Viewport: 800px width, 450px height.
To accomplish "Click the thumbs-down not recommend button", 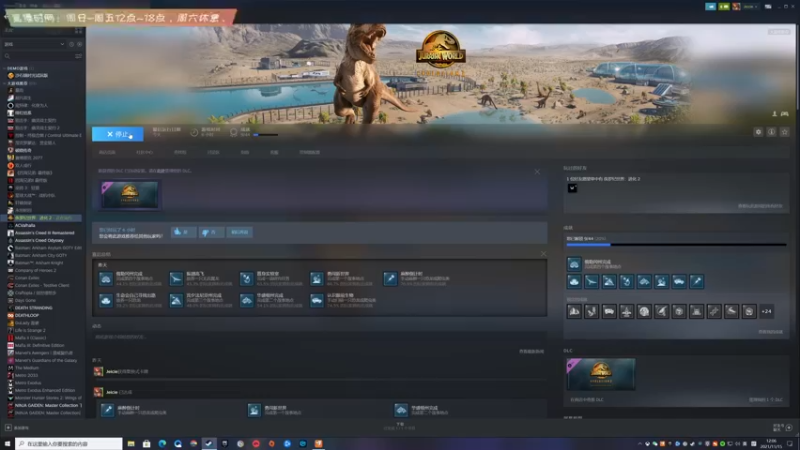I will (210, 232).
